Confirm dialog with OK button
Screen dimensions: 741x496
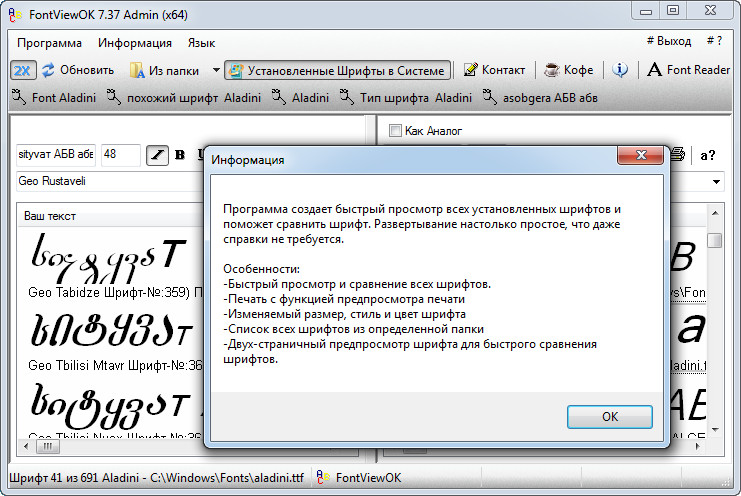pyautogui.click(x=610, y=417)
